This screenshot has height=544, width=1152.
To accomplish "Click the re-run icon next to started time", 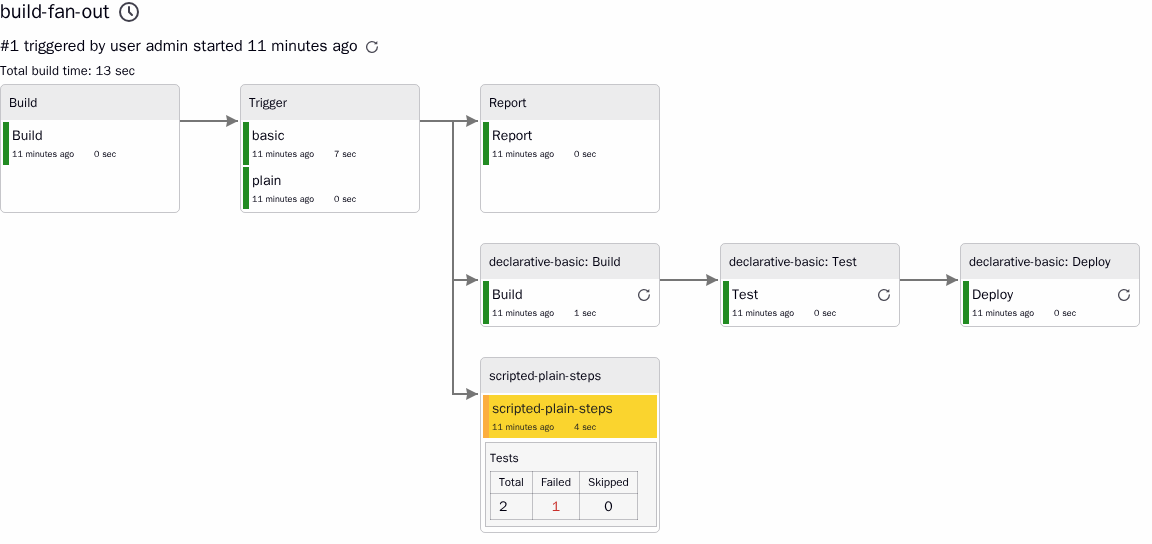I will 372,47.
